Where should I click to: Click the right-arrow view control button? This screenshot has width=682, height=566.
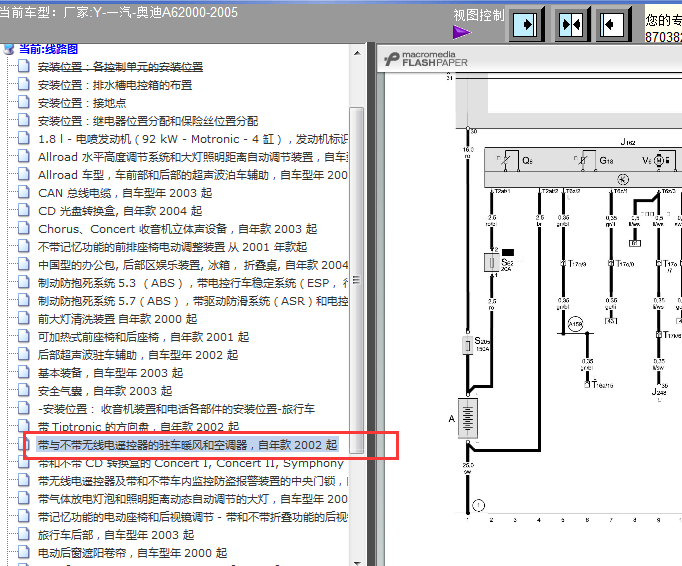pyautogui.click(x=525, y=24)
